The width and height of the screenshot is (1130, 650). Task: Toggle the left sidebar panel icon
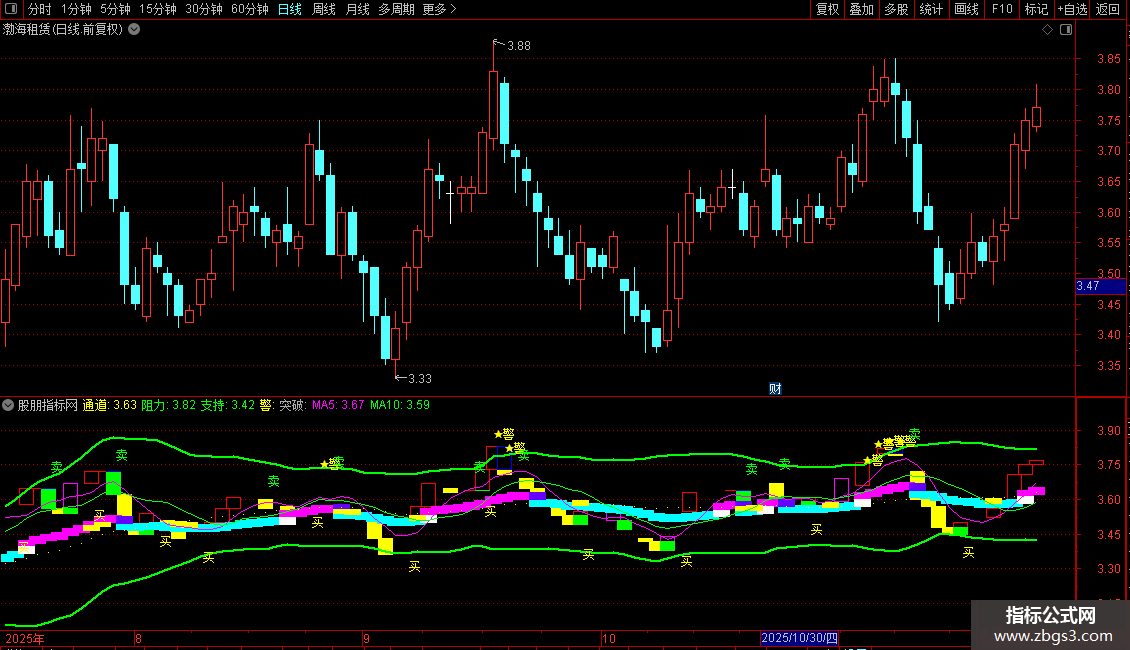9,10
